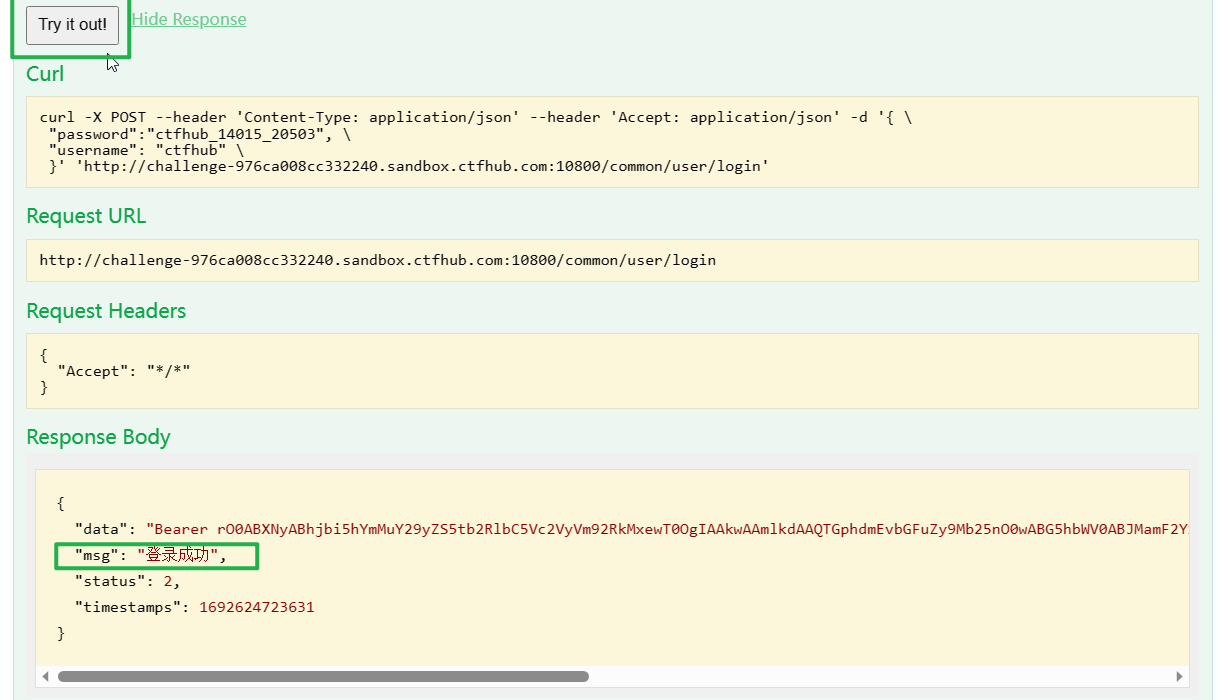Click the horizontal scrollbar's left arrow
This screenshot has height=700, width=1229.
(x=45, y=676)
